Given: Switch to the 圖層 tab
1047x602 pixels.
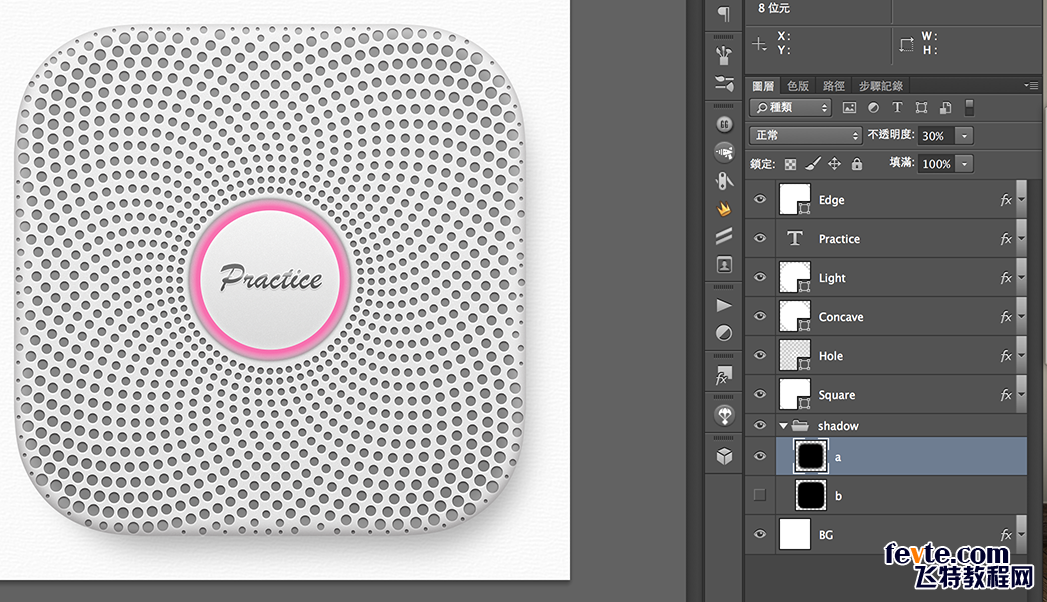Looking at the screenshot, I should 763,86.
